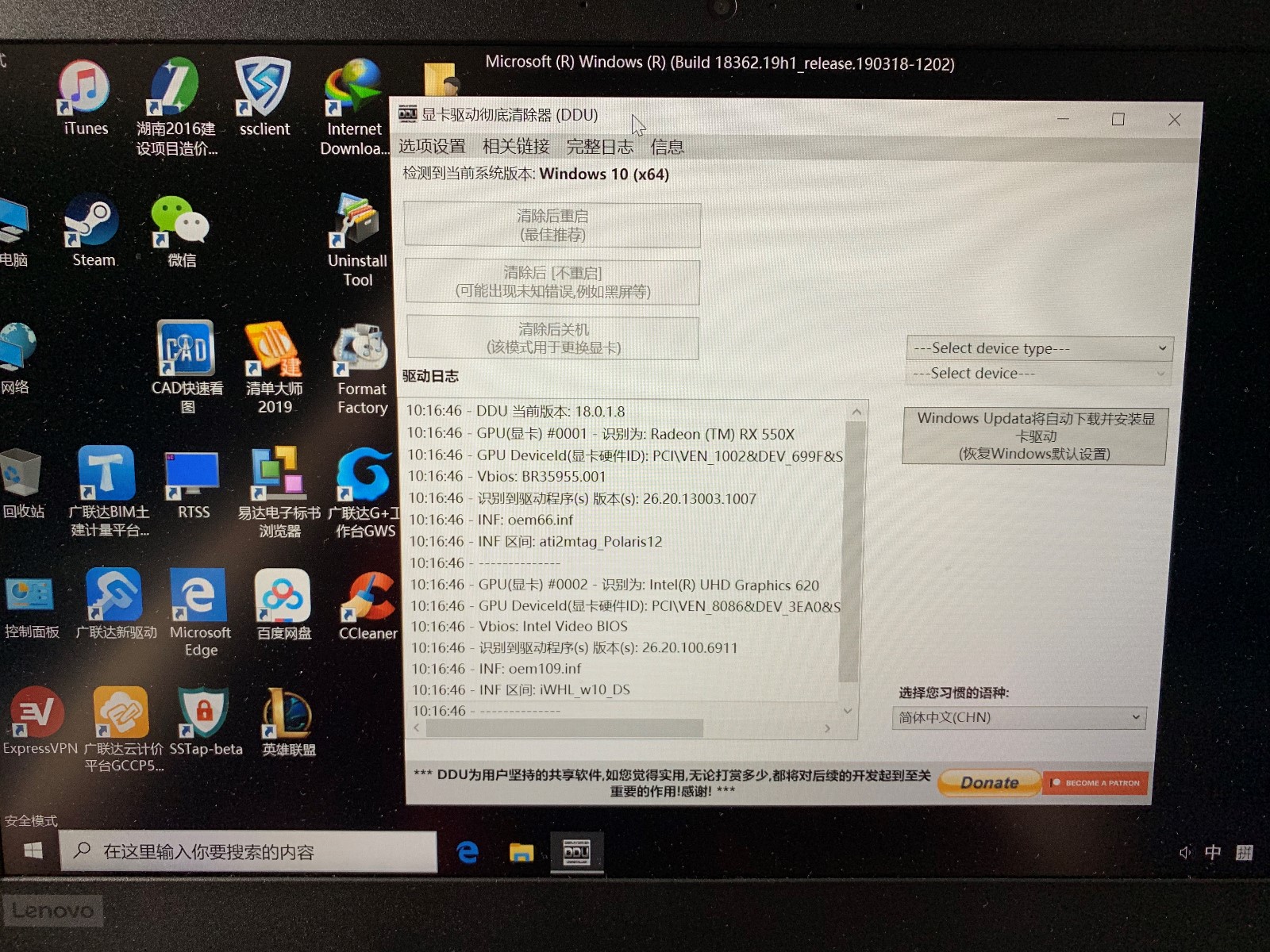Click the DDU taskbar button
Image resolution: width=1270 pixels, height=952 pixels.
click(577, 853)
